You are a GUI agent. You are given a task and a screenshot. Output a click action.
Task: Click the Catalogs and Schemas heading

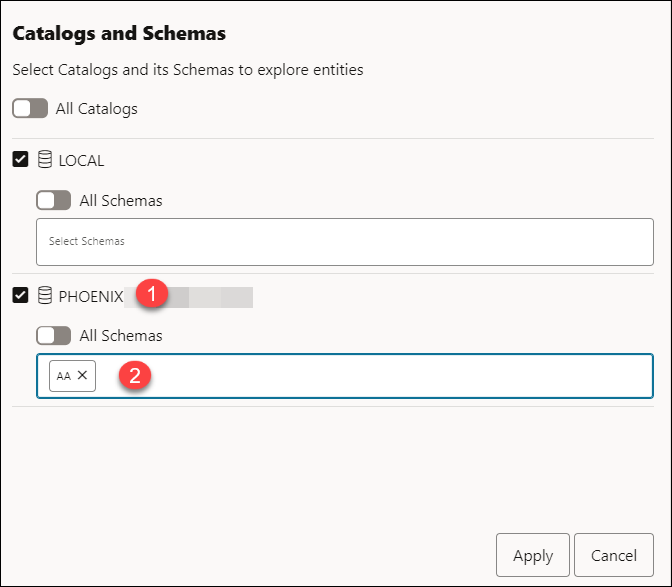click(x=119, y=34)
